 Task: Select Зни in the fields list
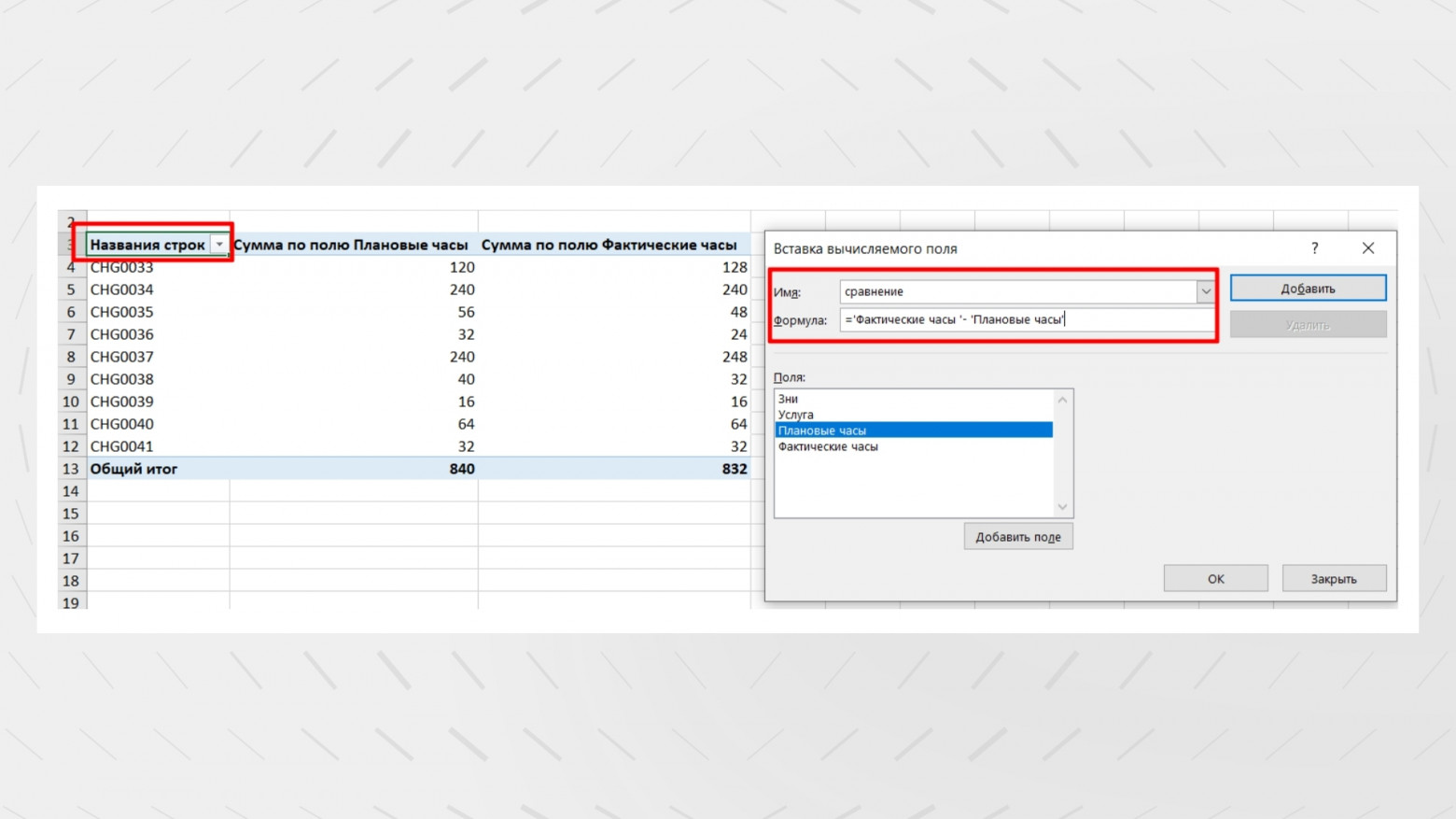789,399
